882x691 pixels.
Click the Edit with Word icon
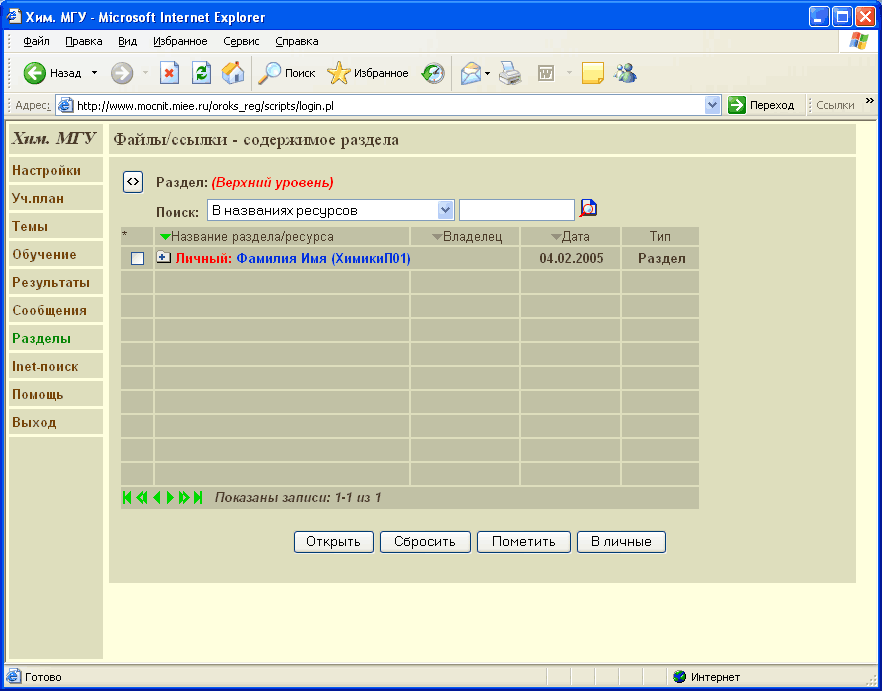(x=546, y=73)
